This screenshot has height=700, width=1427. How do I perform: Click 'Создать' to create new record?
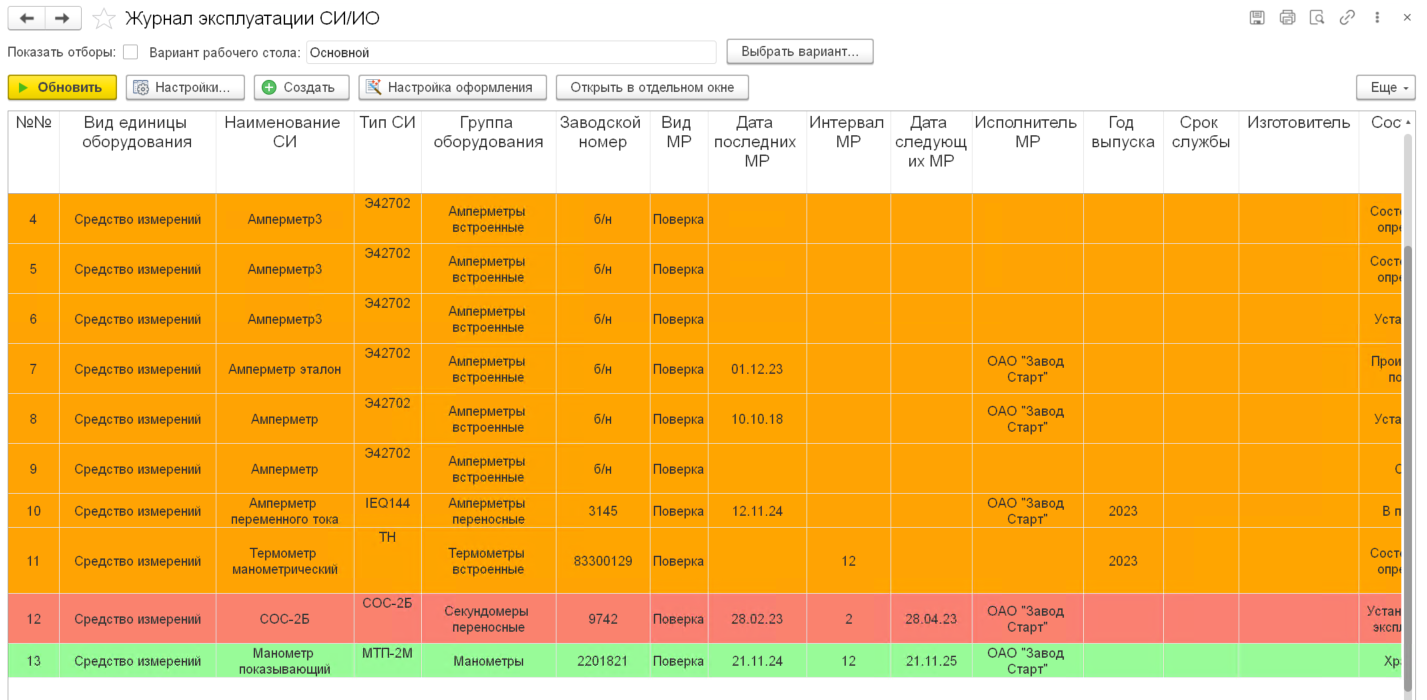tap(301, 88)
